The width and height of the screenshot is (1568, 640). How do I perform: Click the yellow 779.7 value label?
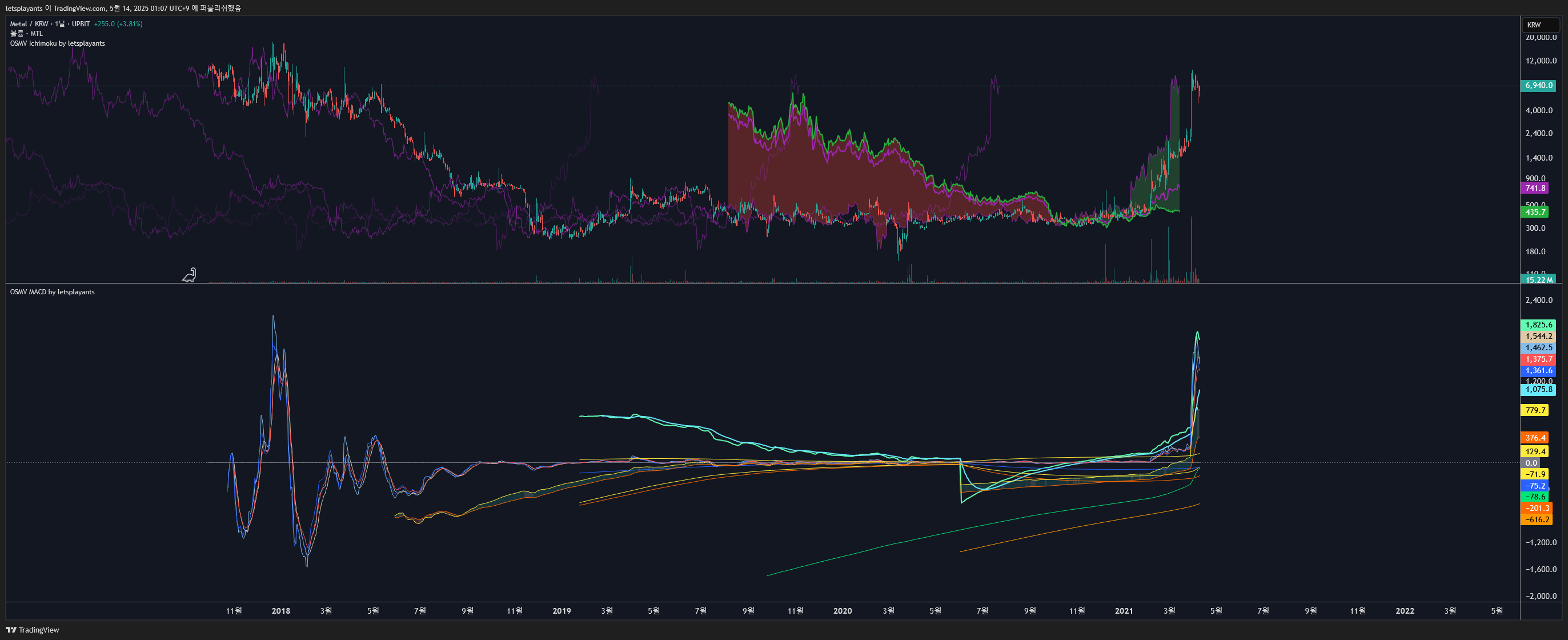(x=1534, y=410)
